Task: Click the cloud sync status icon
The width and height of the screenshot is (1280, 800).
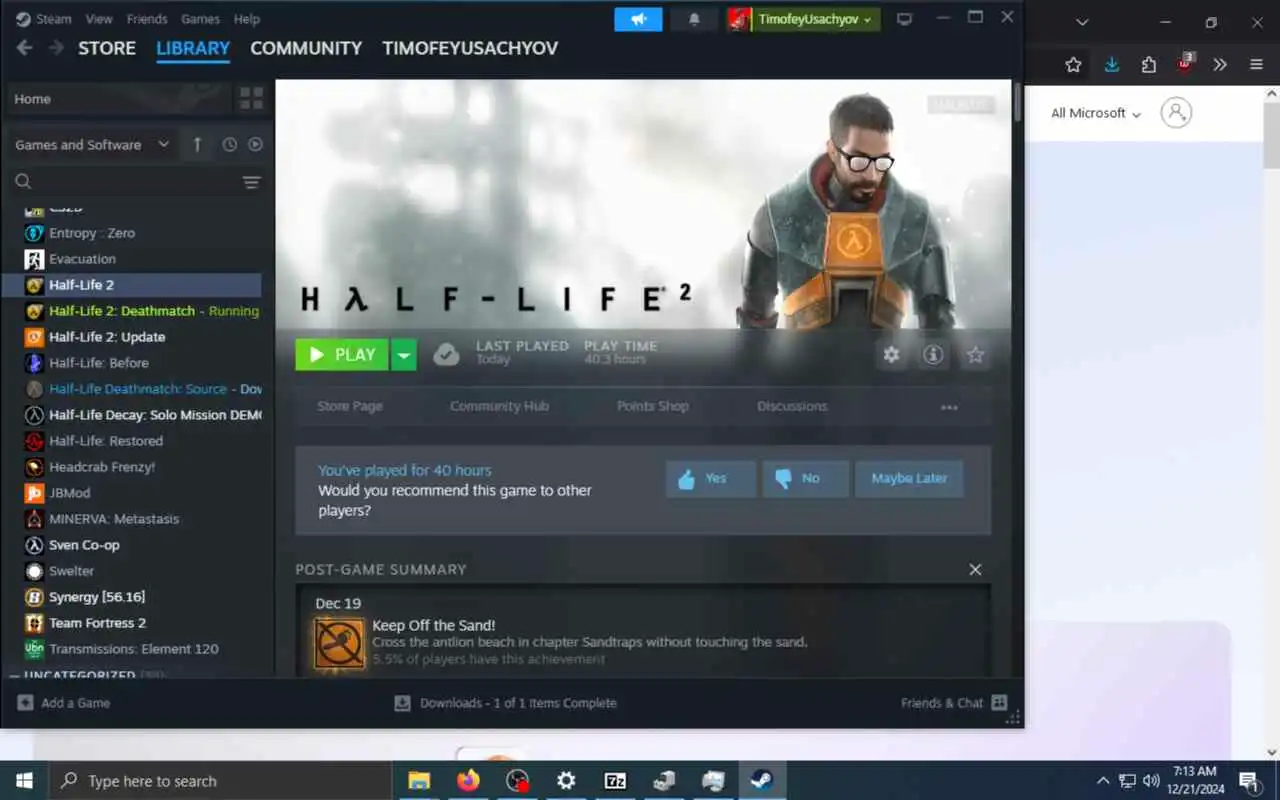Action: (446, 355)
